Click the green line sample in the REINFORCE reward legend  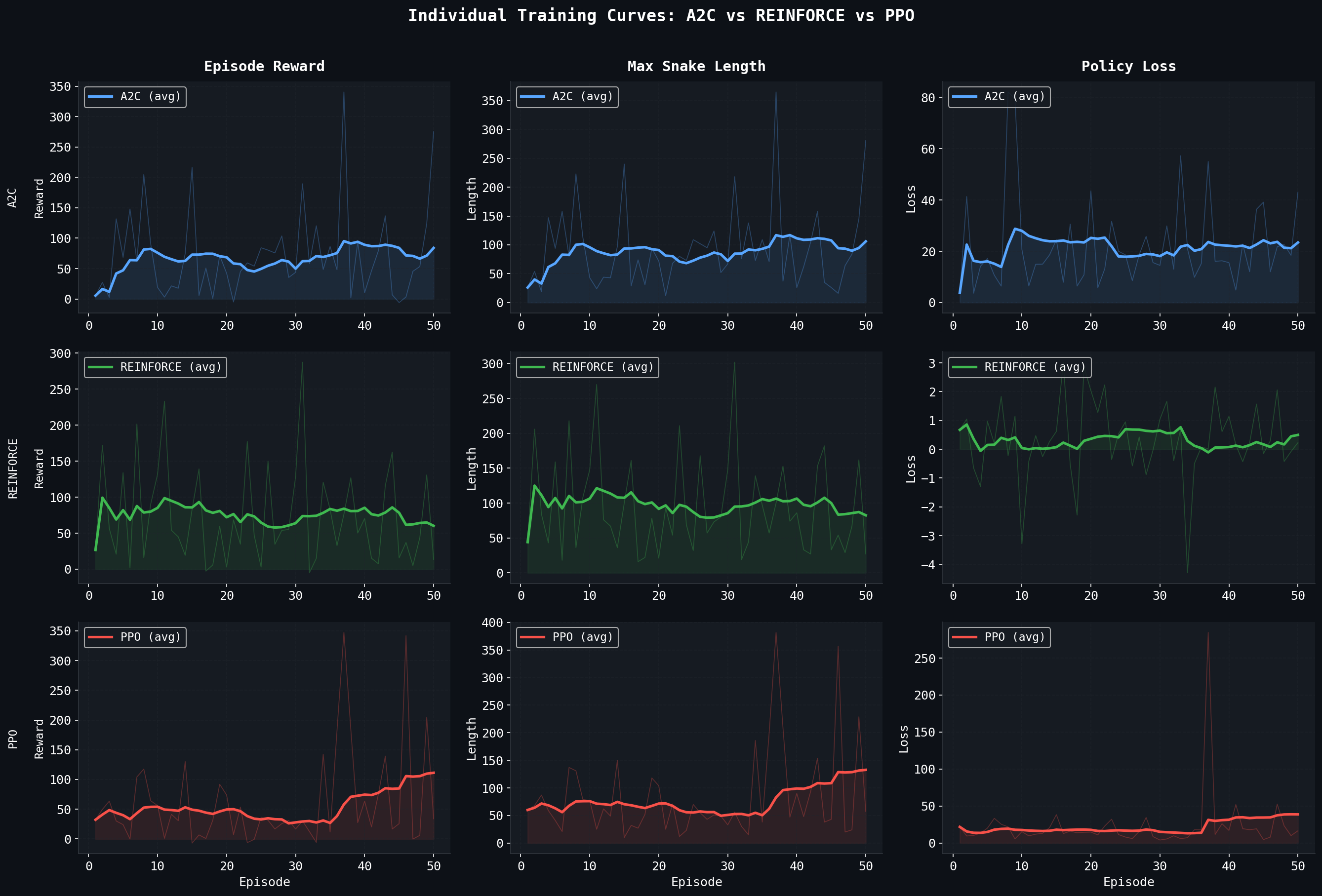point(101,367)
